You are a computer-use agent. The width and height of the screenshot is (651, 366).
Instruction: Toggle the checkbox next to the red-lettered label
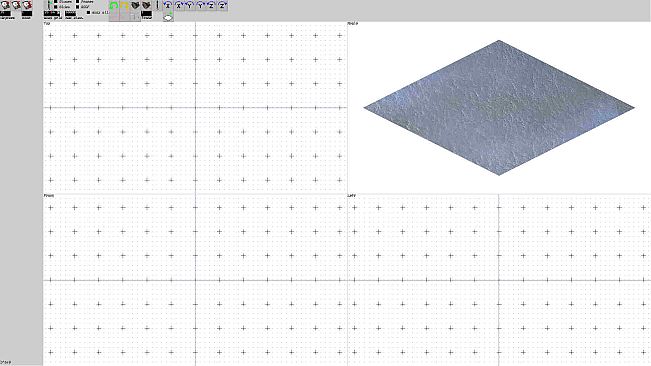tap(56, 2)
